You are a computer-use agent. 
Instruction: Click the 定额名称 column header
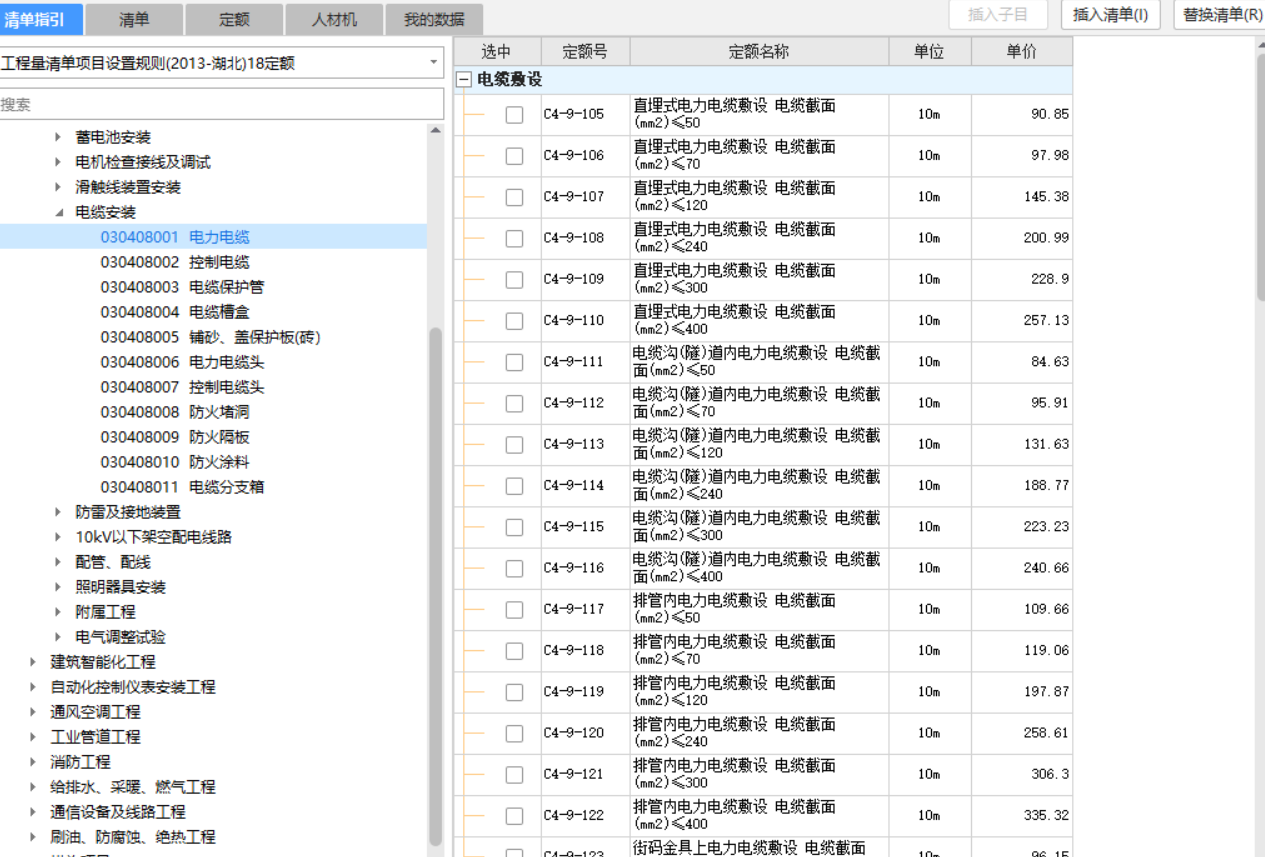tap(759, 52)
